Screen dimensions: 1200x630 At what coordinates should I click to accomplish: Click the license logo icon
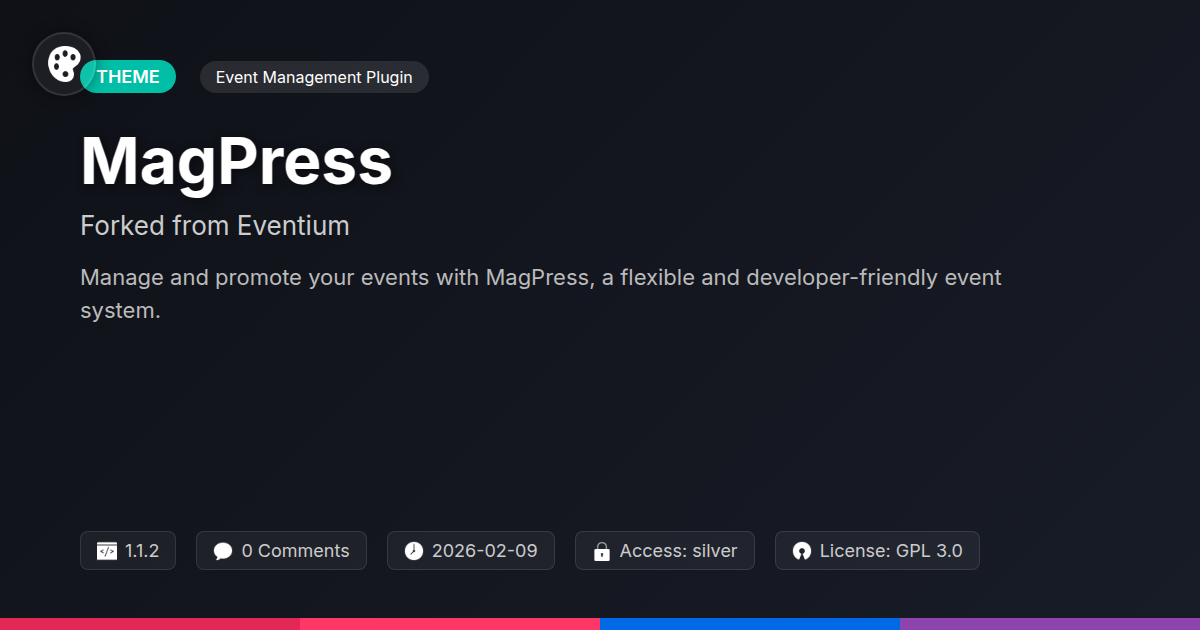click(801, 551)
